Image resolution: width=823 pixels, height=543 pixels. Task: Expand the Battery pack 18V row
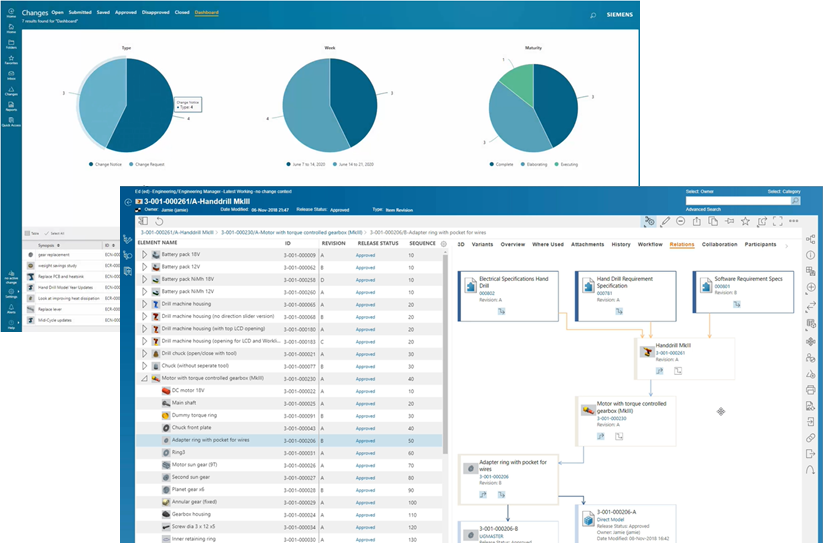144,255
